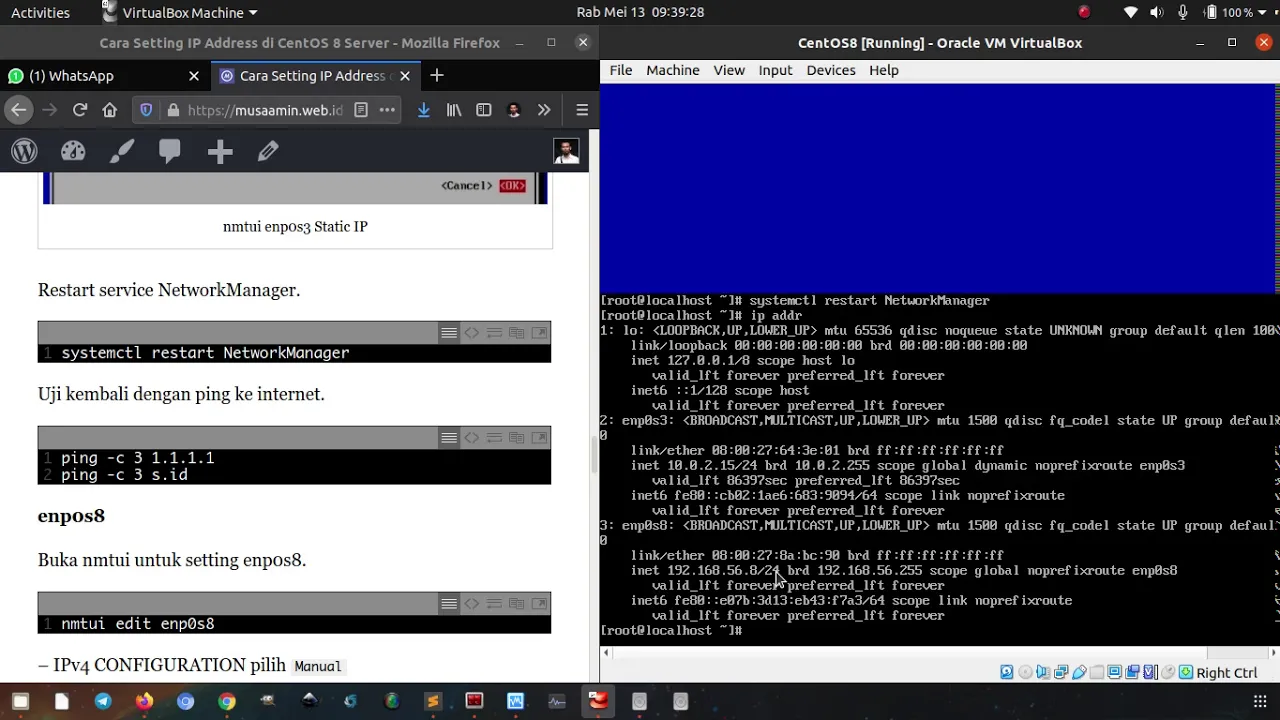Click the URL field musaamin.web.id
This screenshot has height=720, width=1280.
click(265, 110)
